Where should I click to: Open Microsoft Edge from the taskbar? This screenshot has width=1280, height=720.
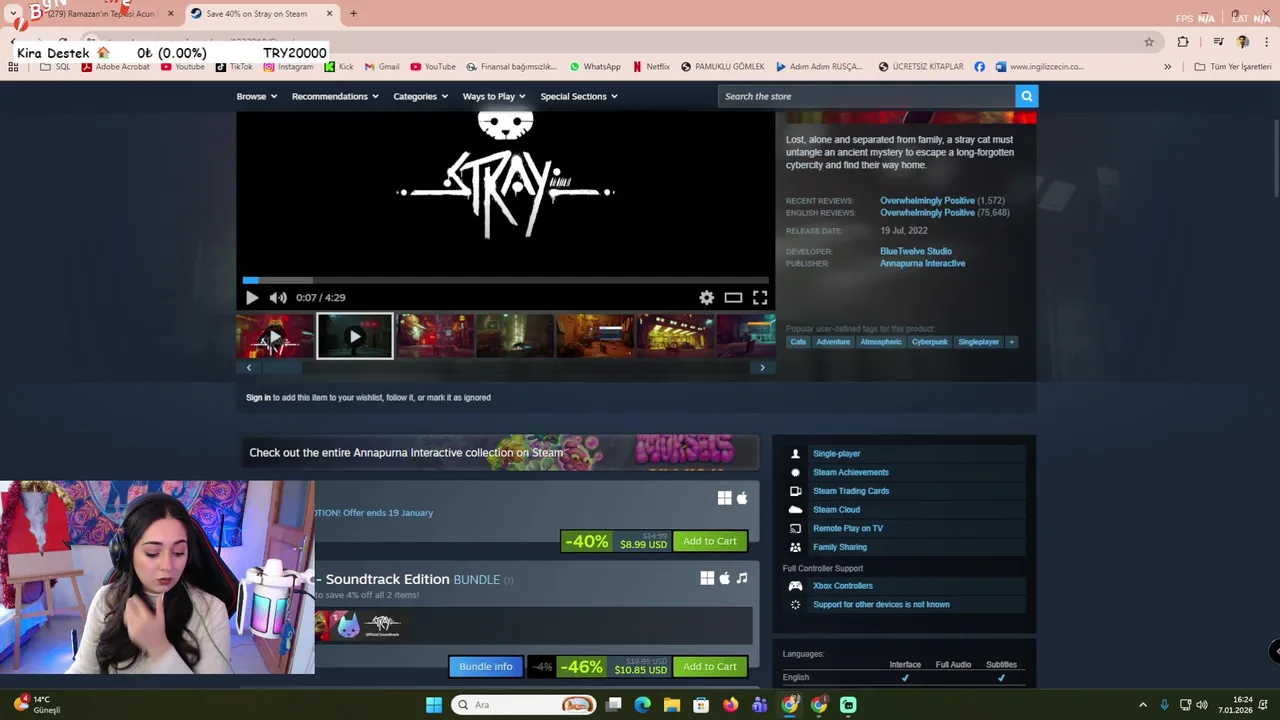[642, 705]
